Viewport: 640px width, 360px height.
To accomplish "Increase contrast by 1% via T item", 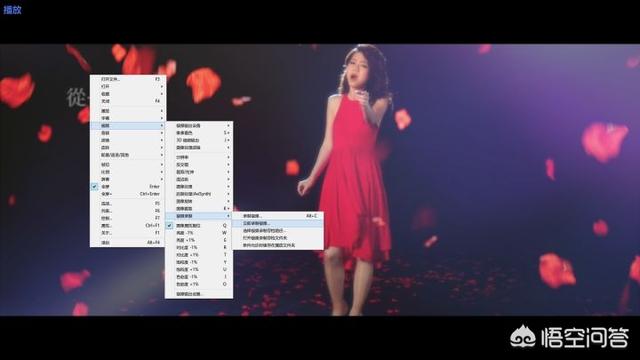I will (x=199, y=255).
